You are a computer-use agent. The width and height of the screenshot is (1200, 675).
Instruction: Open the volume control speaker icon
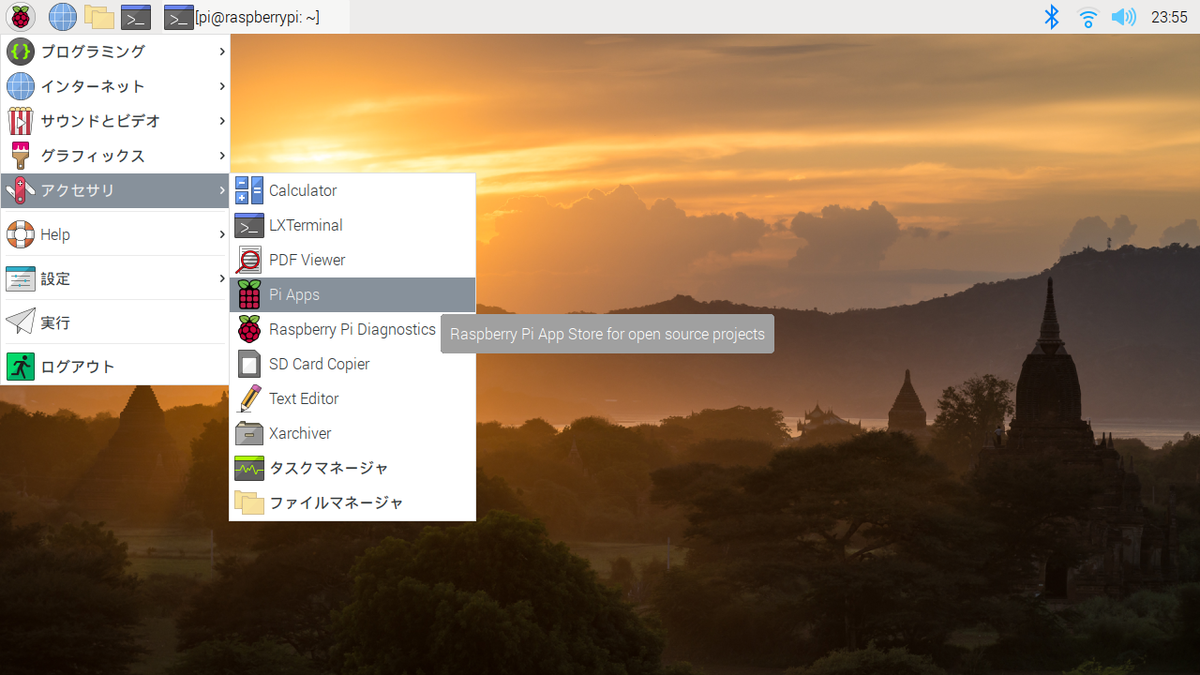click(x=1124, y=17)
